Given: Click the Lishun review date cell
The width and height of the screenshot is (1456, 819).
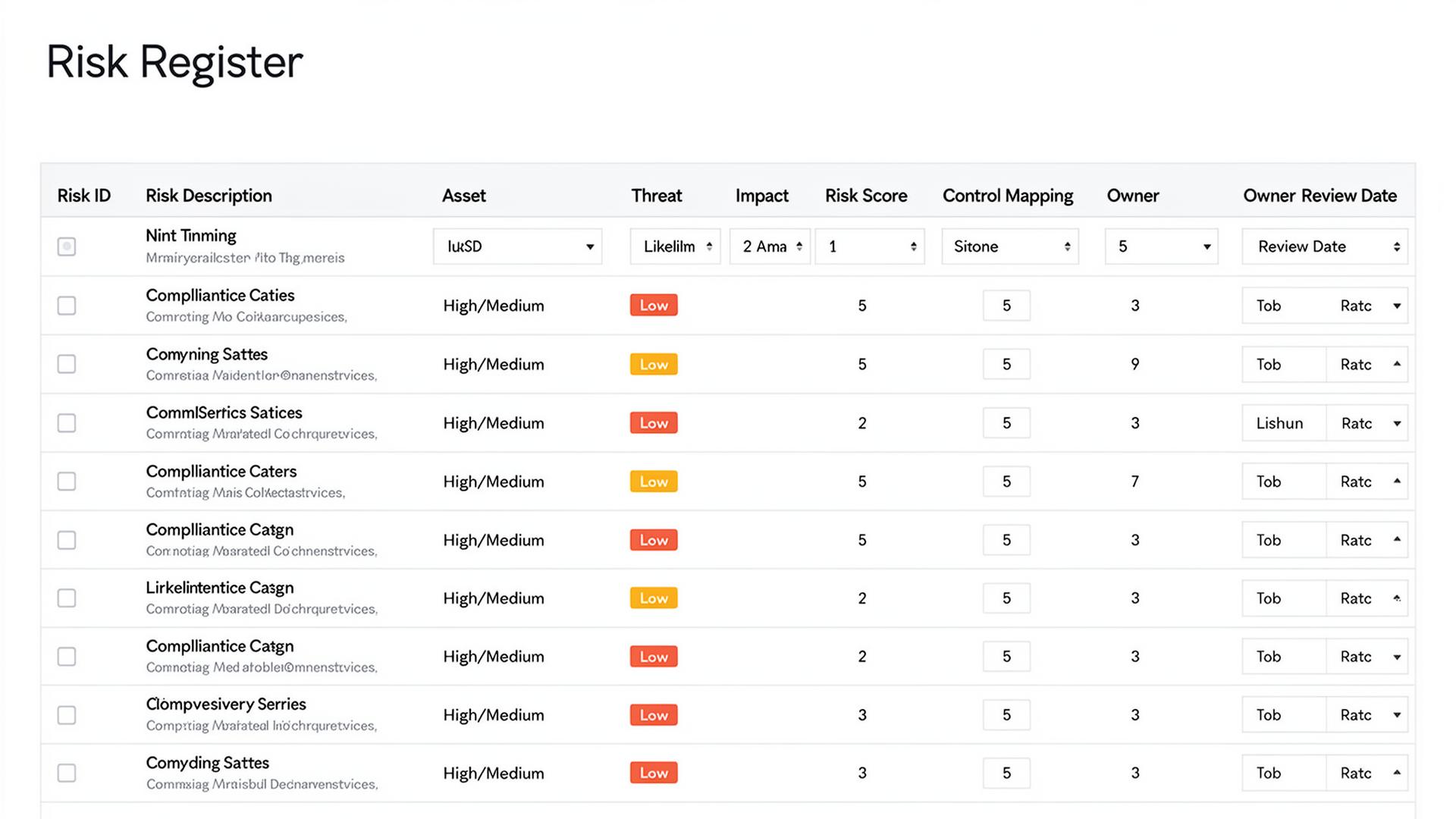Looking at the screenshot, I should 1284,423.
